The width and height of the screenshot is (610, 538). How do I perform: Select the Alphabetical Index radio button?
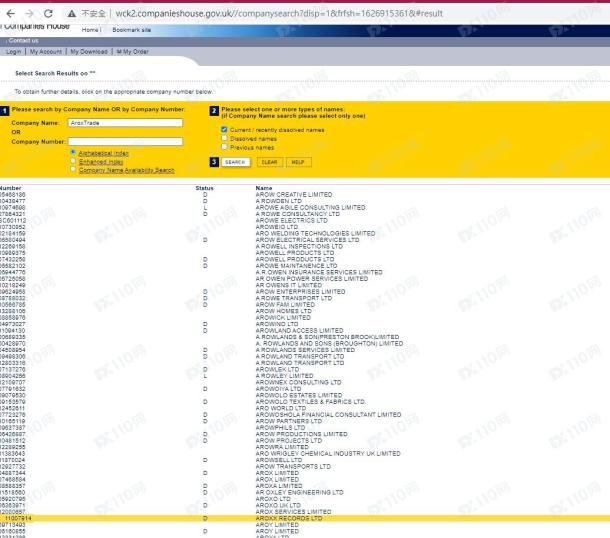click(73, 152)
